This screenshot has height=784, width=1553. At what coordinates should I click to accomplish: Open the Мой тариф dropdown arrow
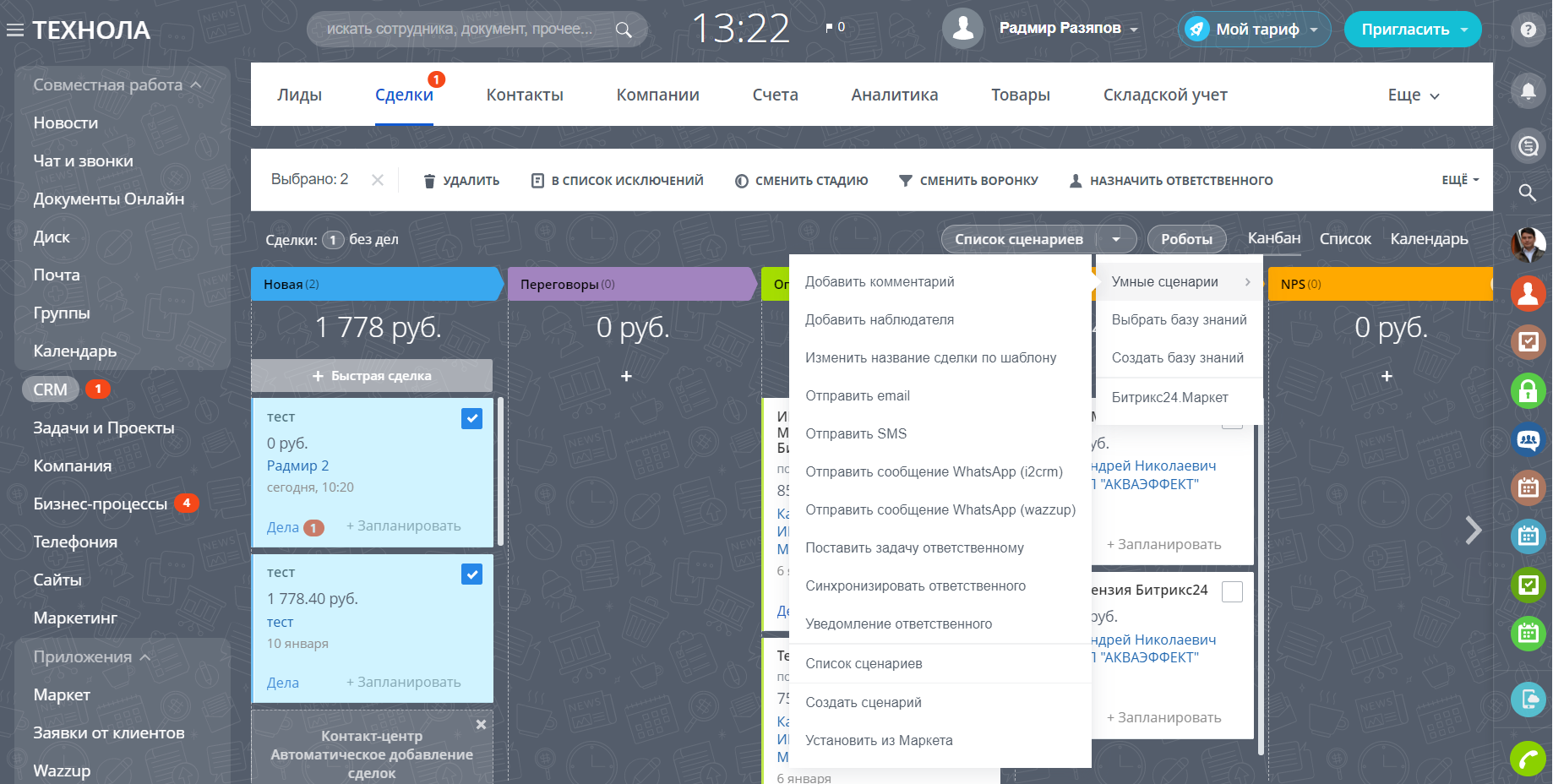(x=1314, y=30)
